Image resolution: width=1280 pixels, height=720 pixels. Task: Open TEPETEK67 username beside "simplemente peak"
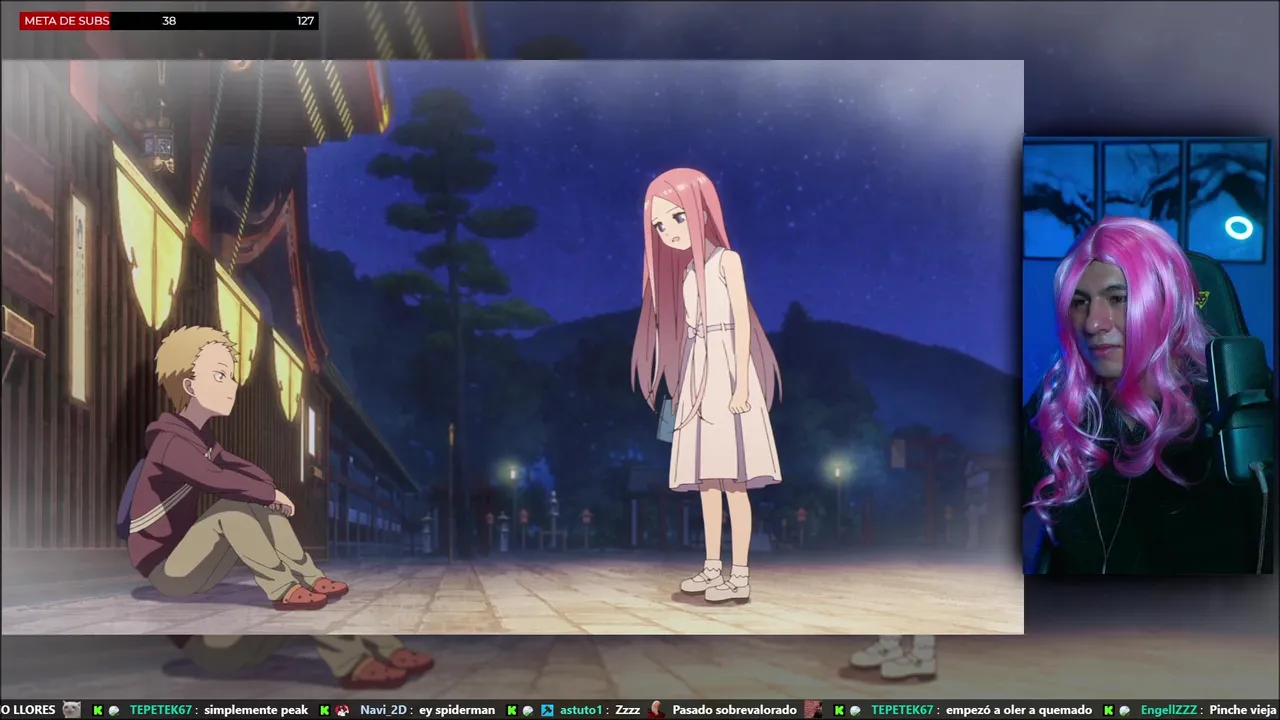coord(162,710)
